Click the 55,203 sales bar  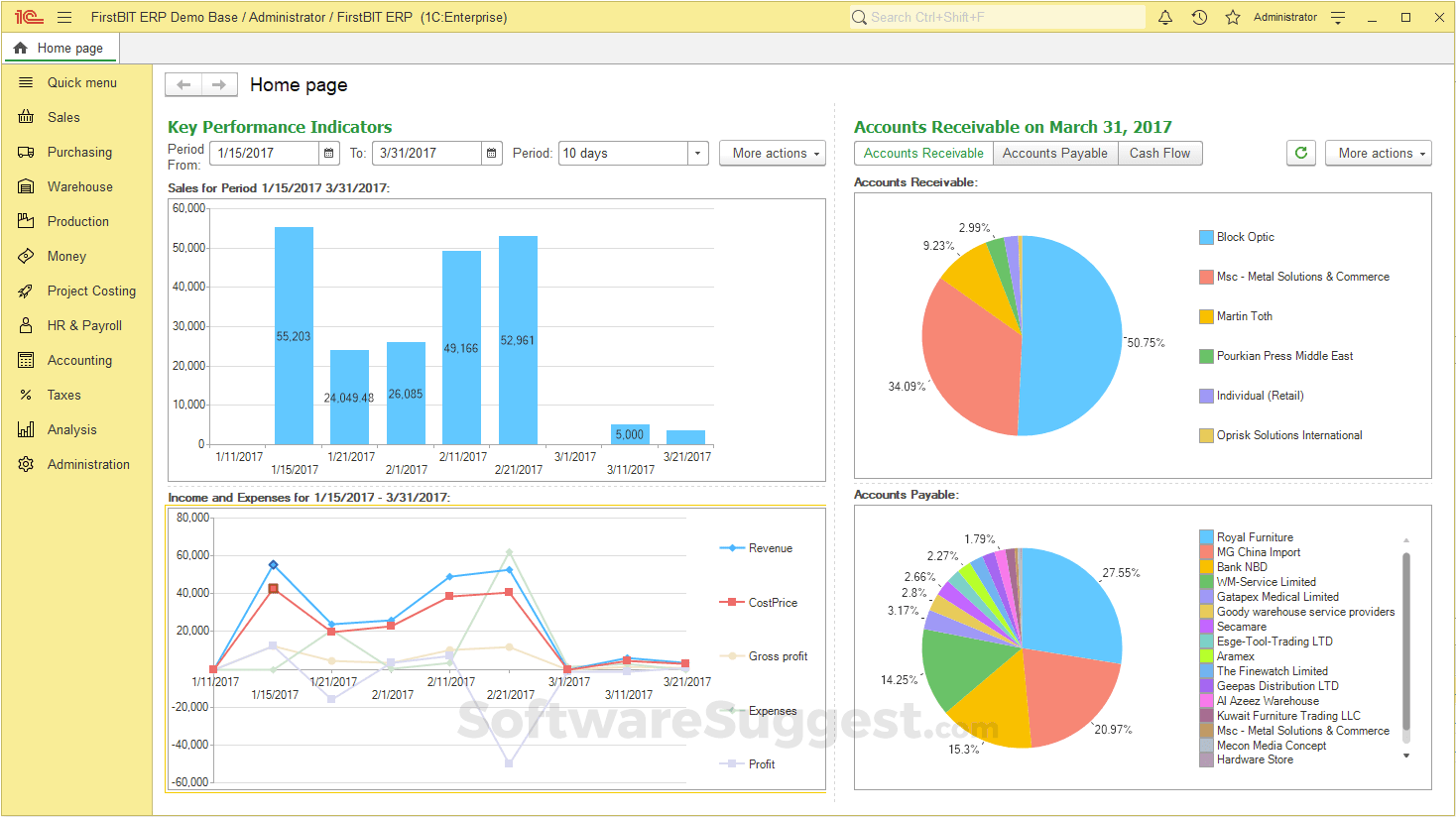point(294,335)
